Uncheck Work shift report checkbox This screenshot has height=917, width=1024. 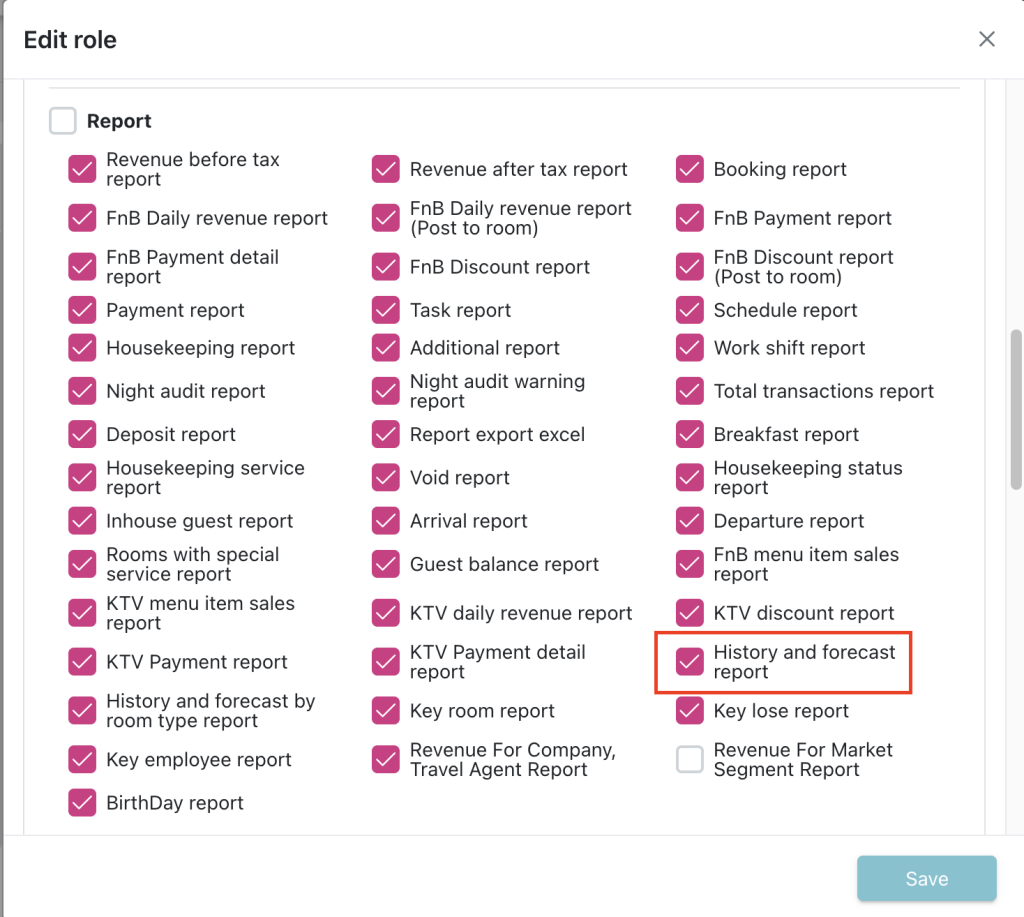pyautogui.click(x=690, y=348)
